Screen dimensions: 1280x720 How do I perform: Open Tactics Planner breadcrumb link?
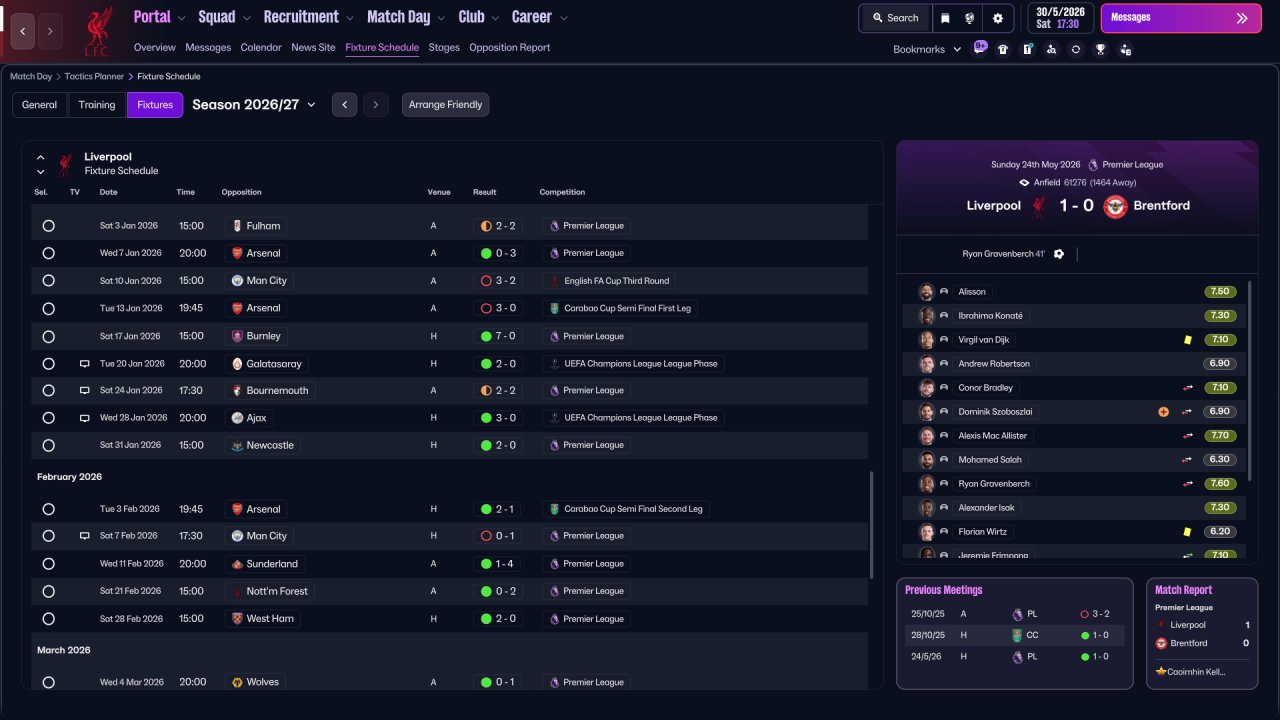click(95, 76)
